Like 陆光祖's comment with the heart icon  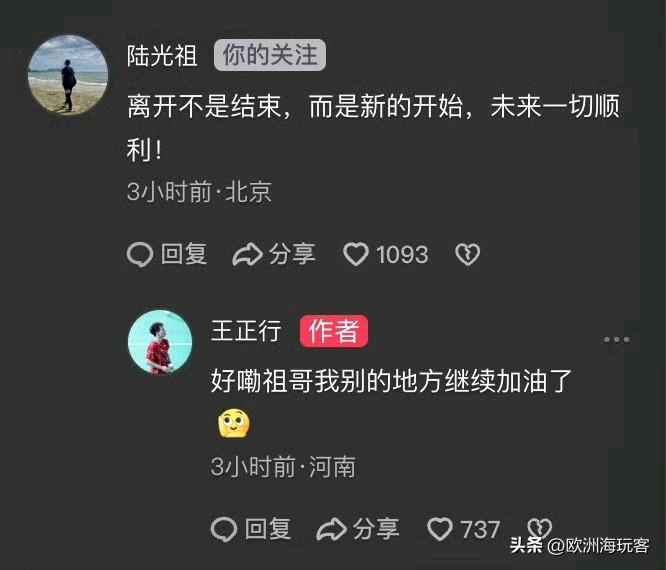(x=356, y=254)
